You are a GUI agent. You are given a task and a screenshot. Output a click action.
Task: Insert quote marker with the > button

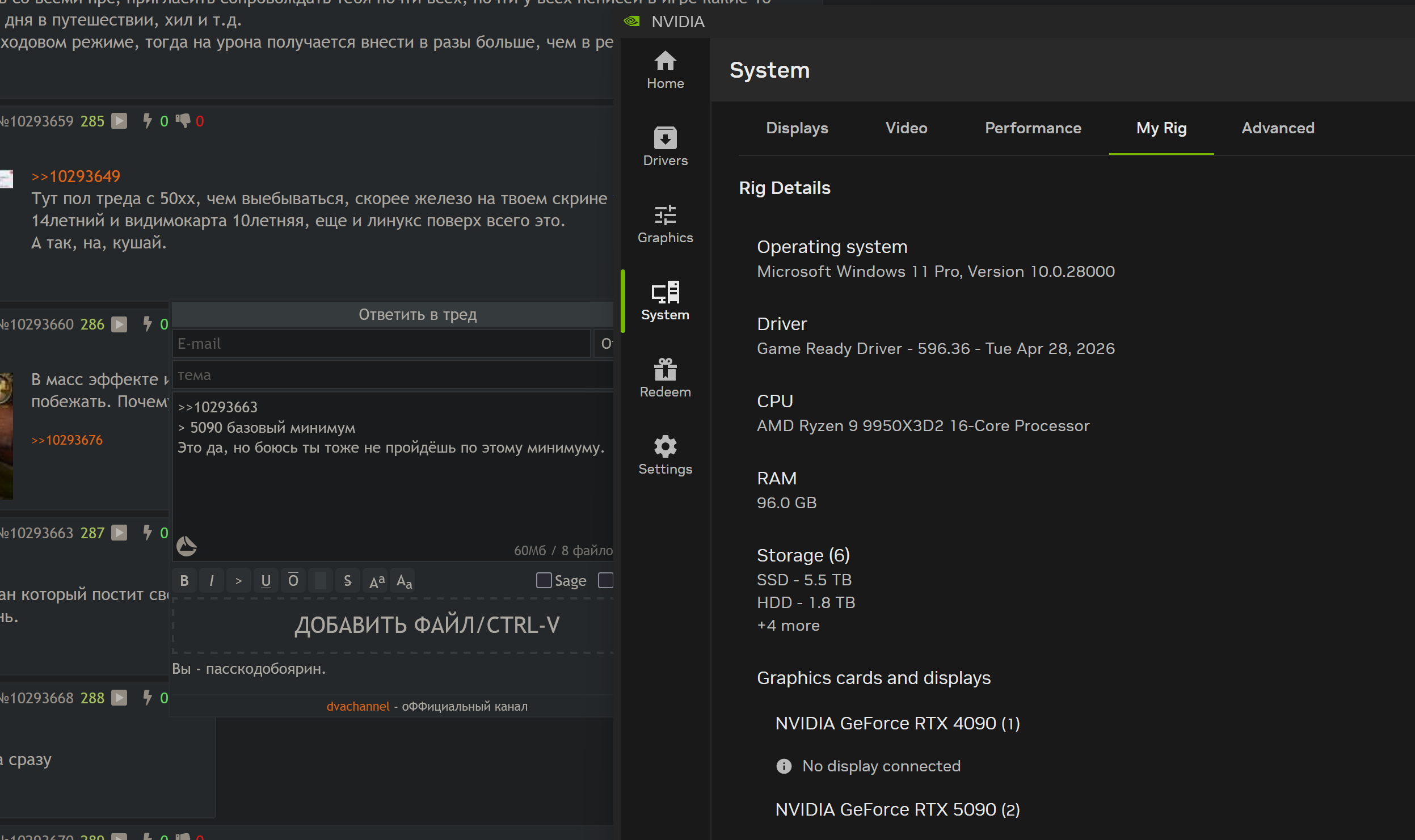(239, 581)
